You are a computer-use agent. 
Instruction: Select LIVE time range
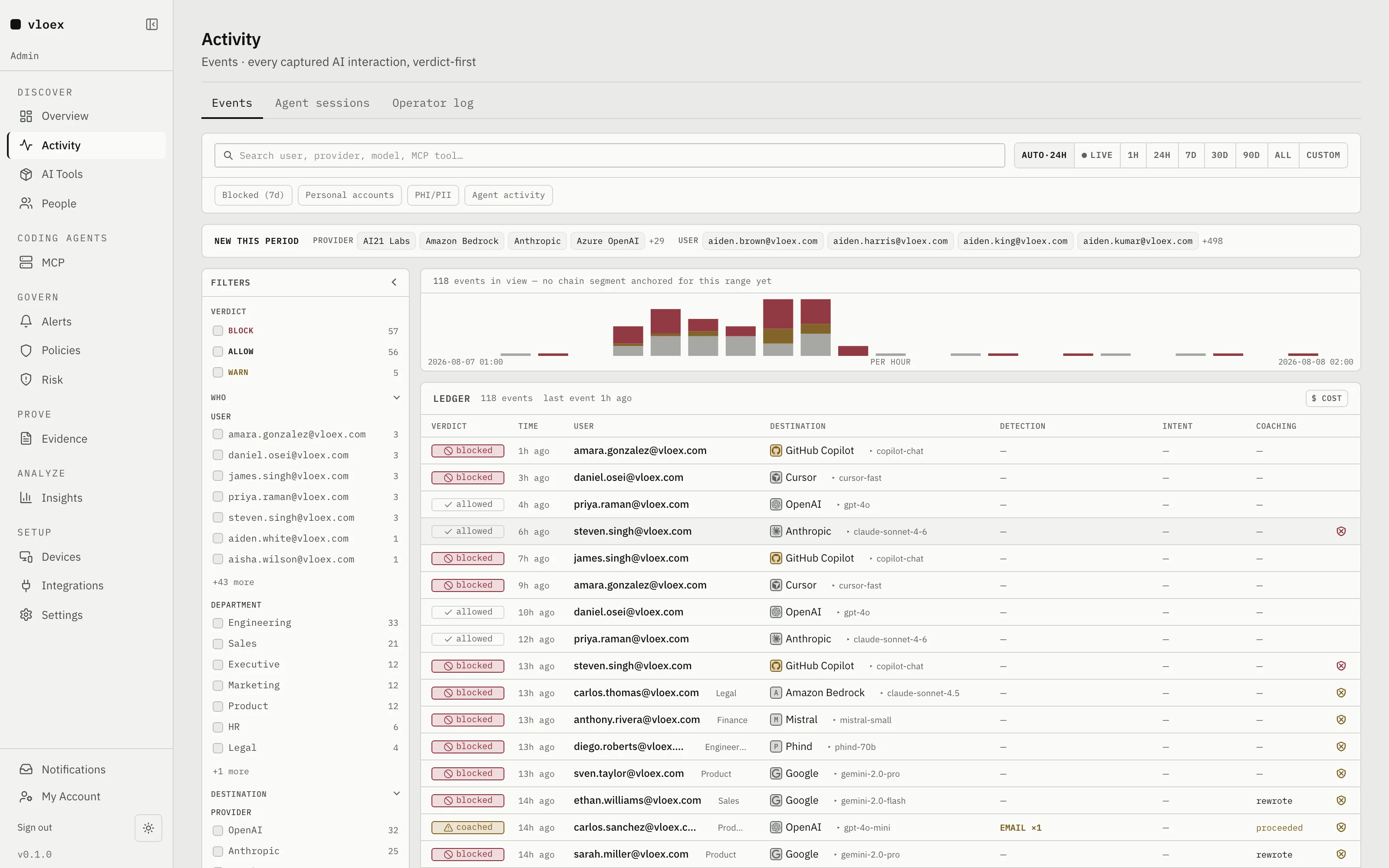click(1097, 155)
